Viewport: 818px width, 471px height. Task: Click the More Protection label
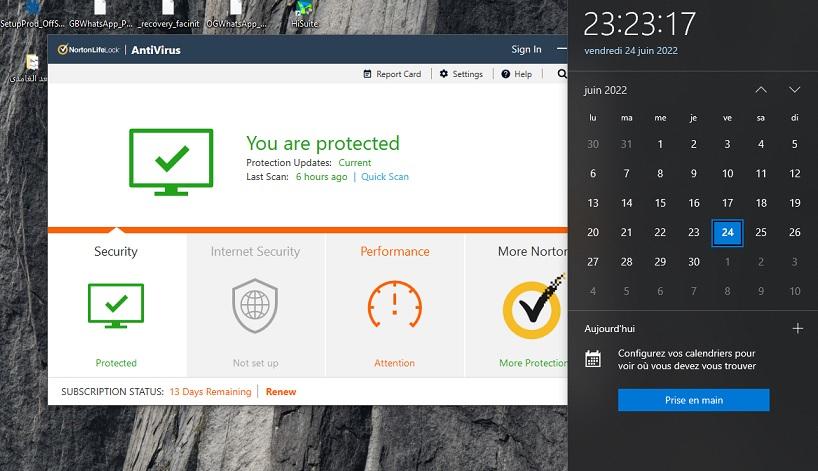click(533, 363)
